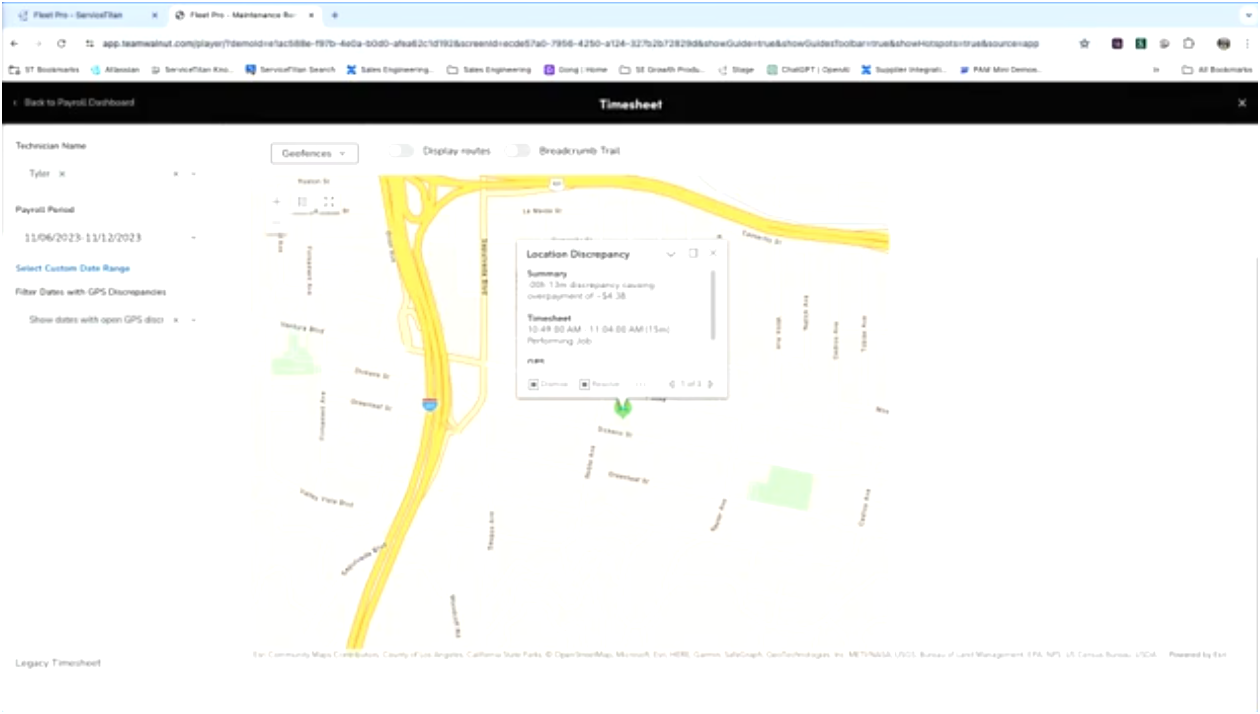Screen dimensions: 1260x714
Task: Expand the GPS discrepancies filter dropdown
Action: pos(193,320)
